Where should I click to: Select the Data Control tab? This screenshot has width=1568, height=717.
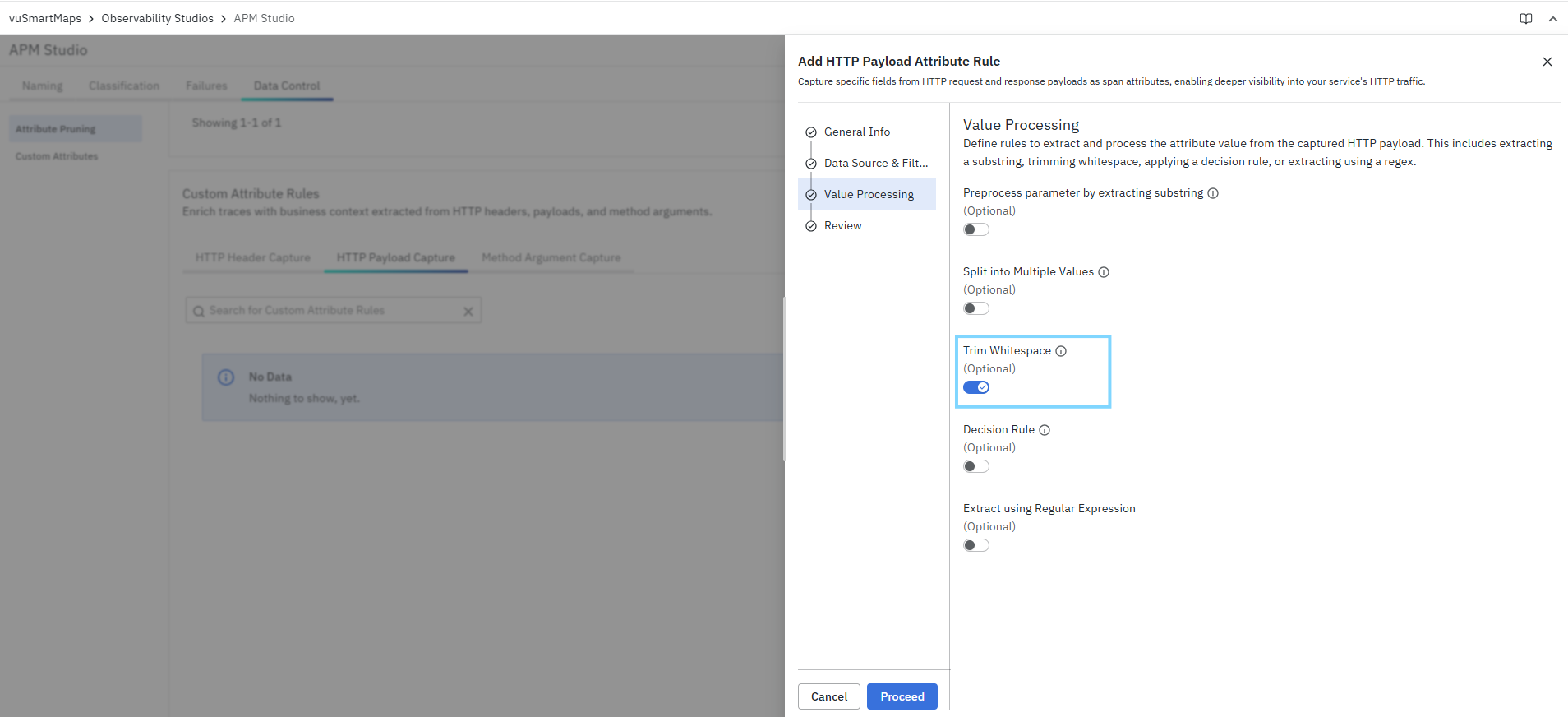[287, 86]
